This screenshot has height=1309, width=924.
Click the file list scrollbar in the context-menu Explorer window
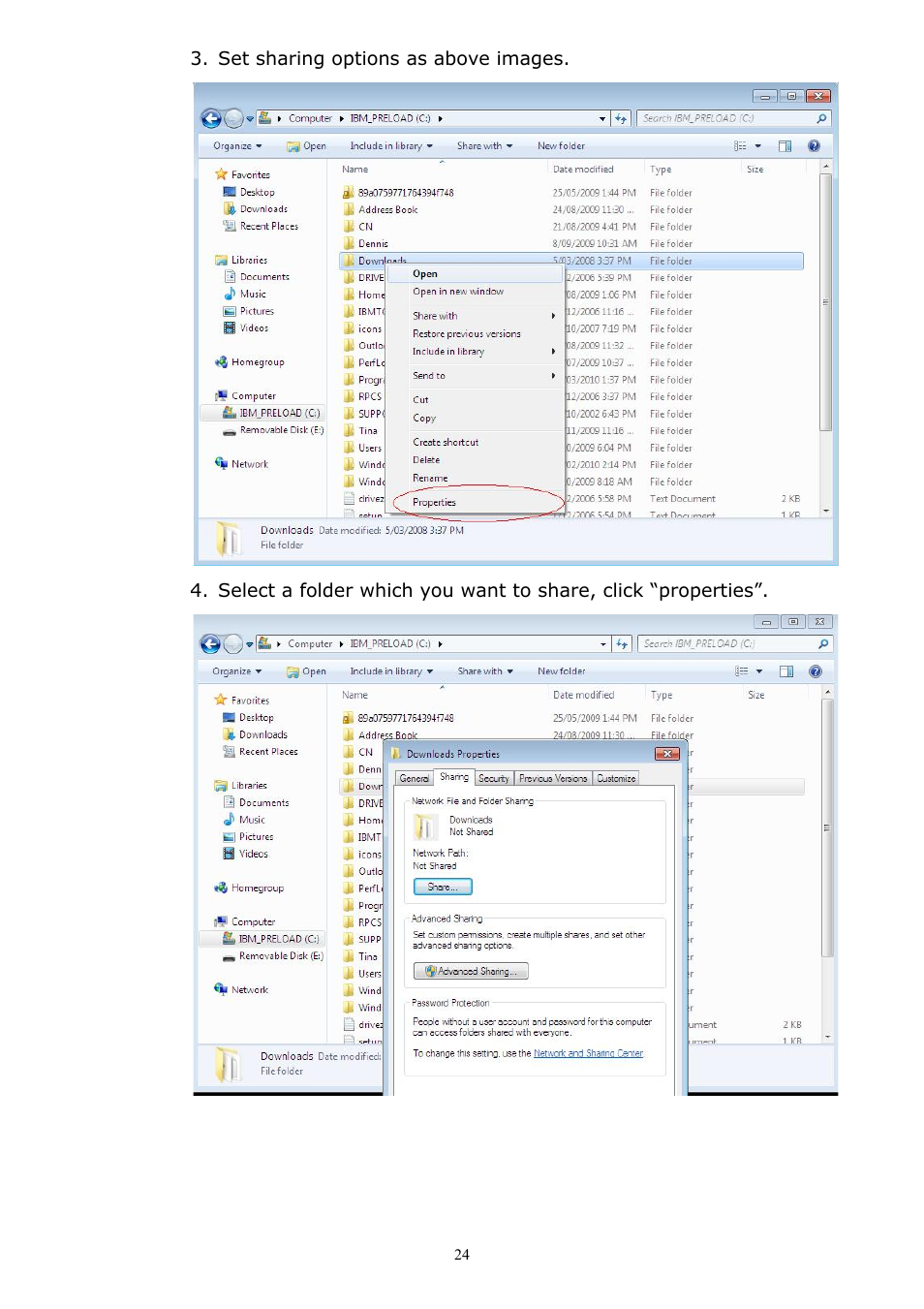point(825,301)
